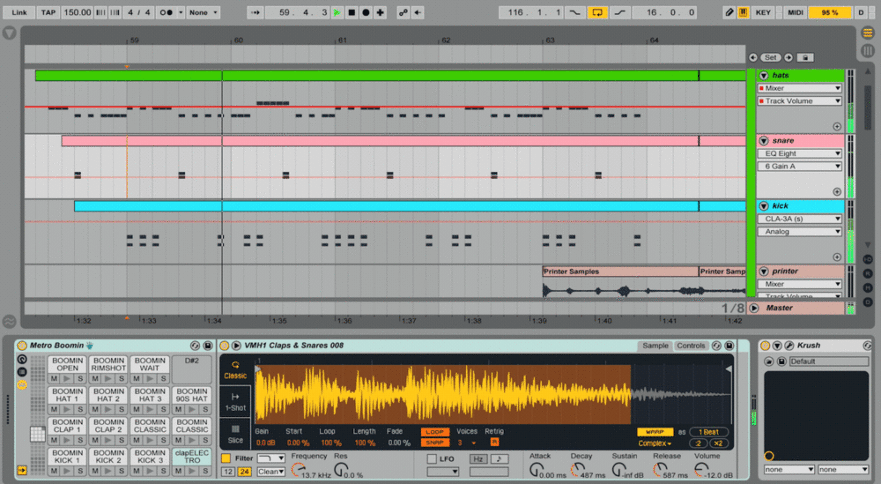881x484 pixels.
Task: Save VMH1 Claps & Snares device preset
Action: [729, 345]
